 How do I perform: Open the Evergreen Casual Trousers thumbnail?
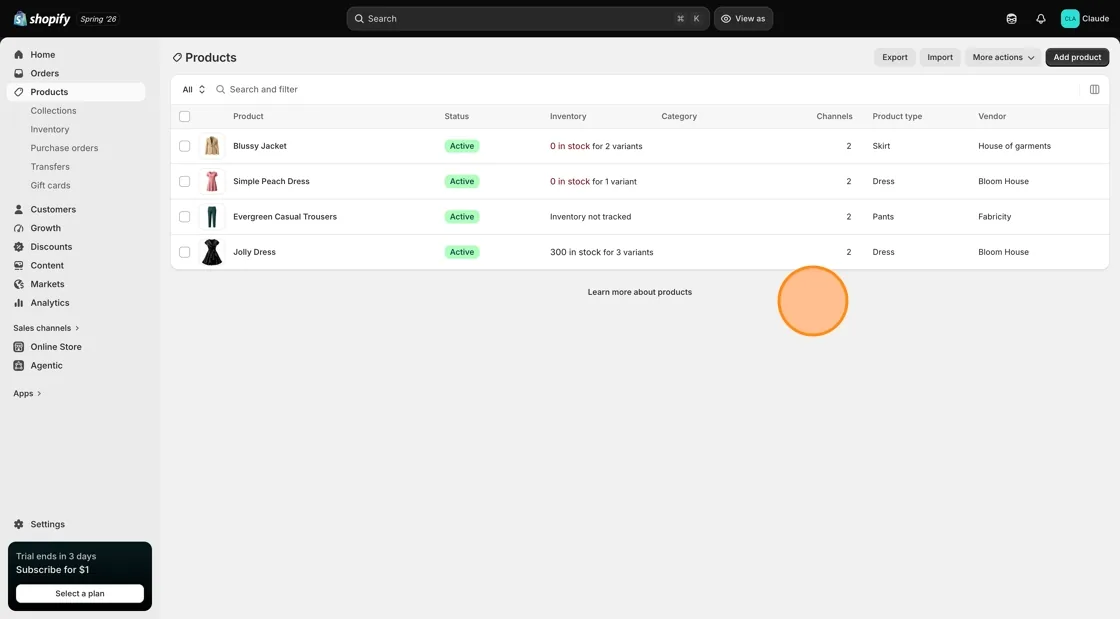coord(211,216)
